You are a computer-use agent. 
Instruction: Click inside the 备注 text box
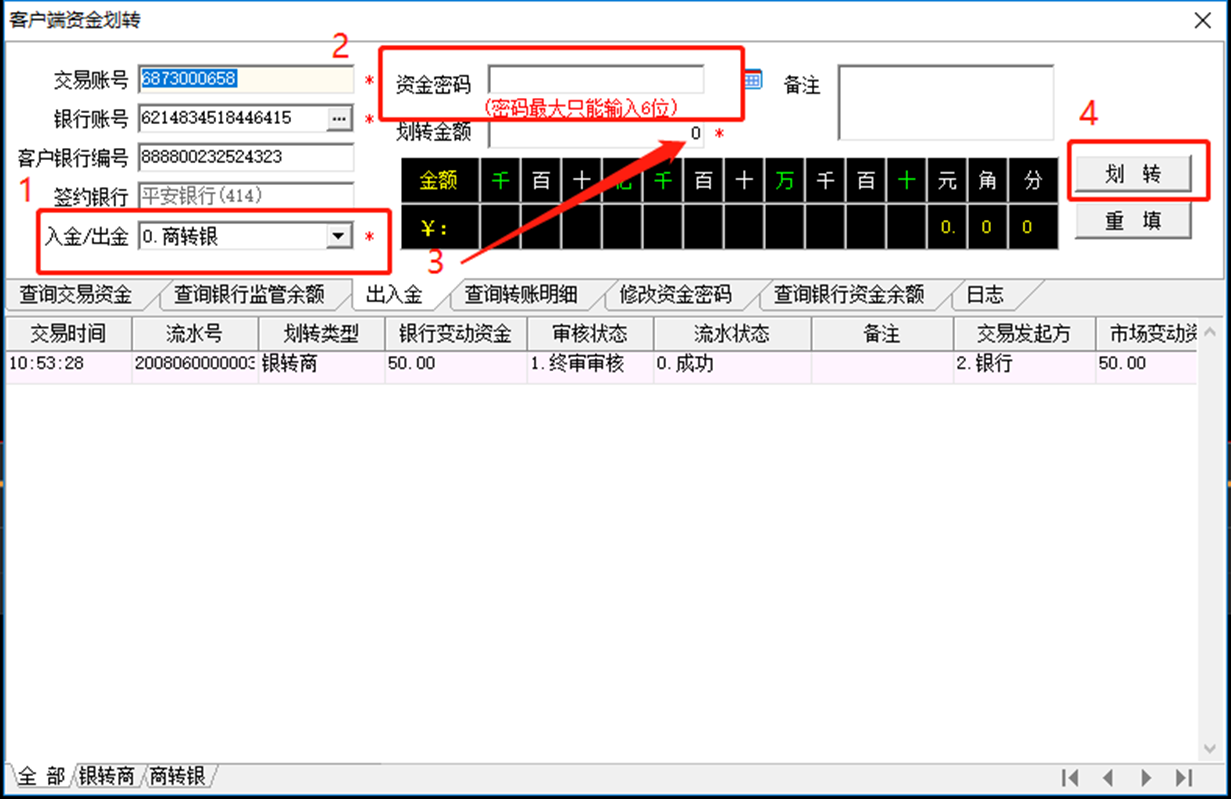[x=946, y=103]
